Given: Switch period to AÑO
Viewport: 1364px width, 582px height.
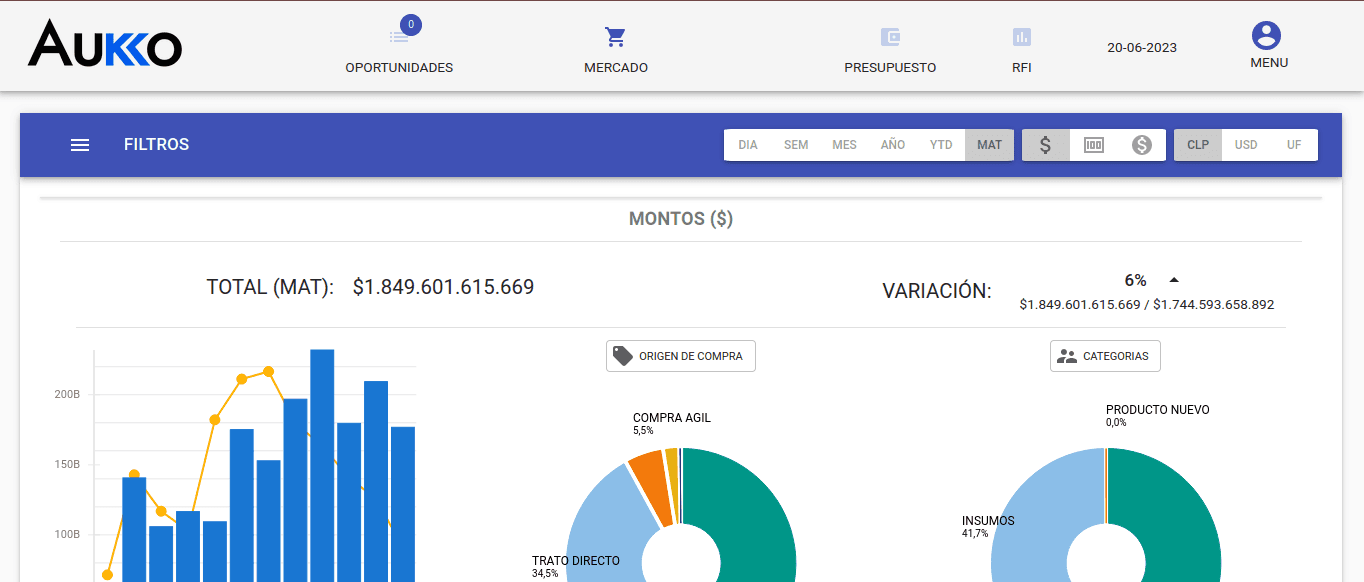Looking at the screenshot, I should (893, 145).
